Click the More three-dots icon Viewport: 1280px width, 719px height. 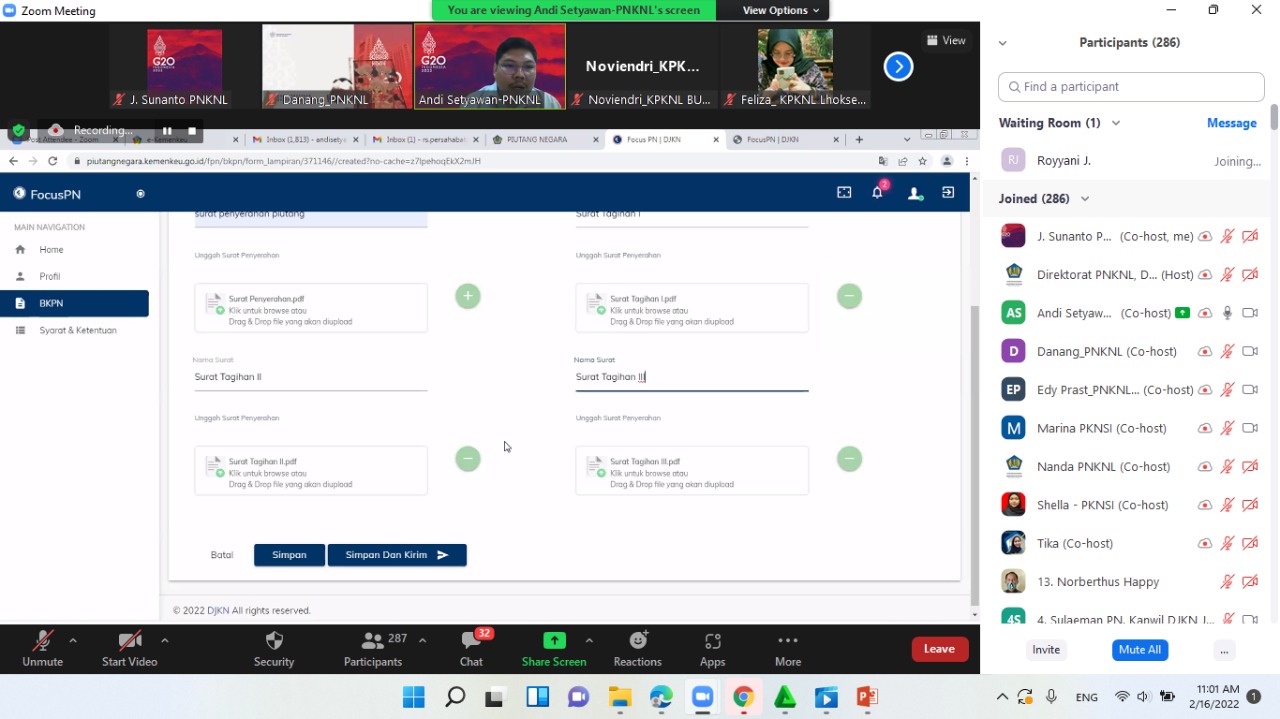(787, 641)
